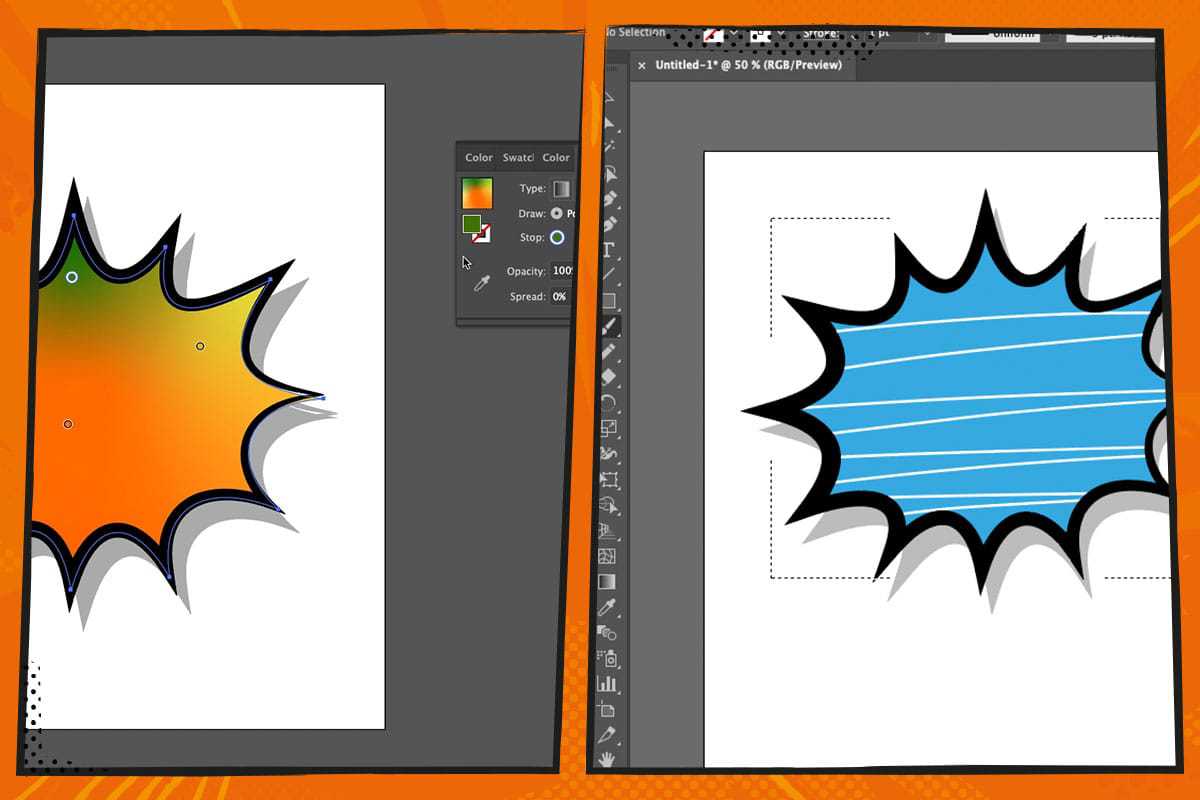Open the Uniform width profile dropdown
The width and height of the screenshot is (1200, 800).
[1010, 36]
